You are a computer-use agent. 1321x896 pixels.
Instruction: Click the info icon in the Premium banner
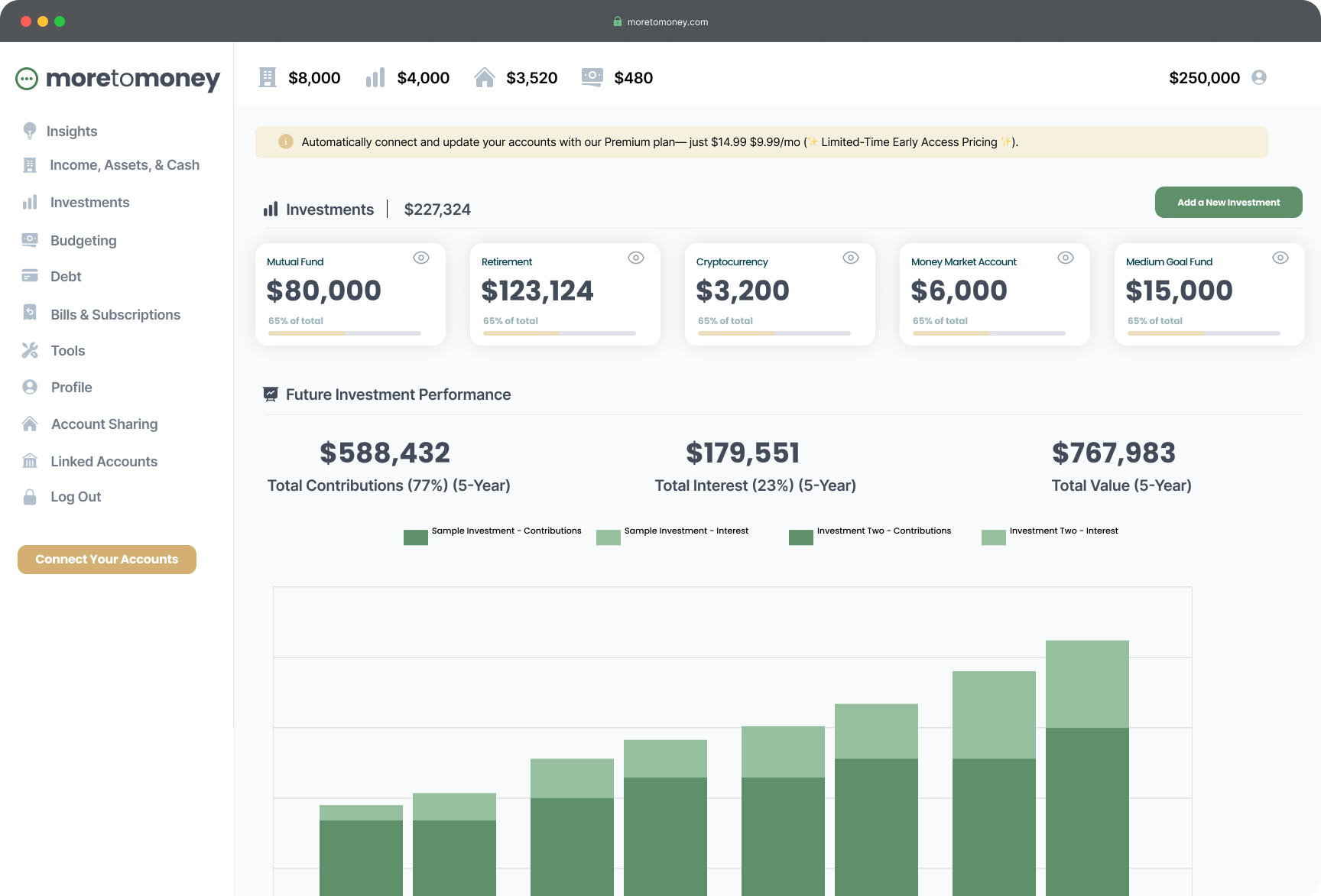point(286,141)
